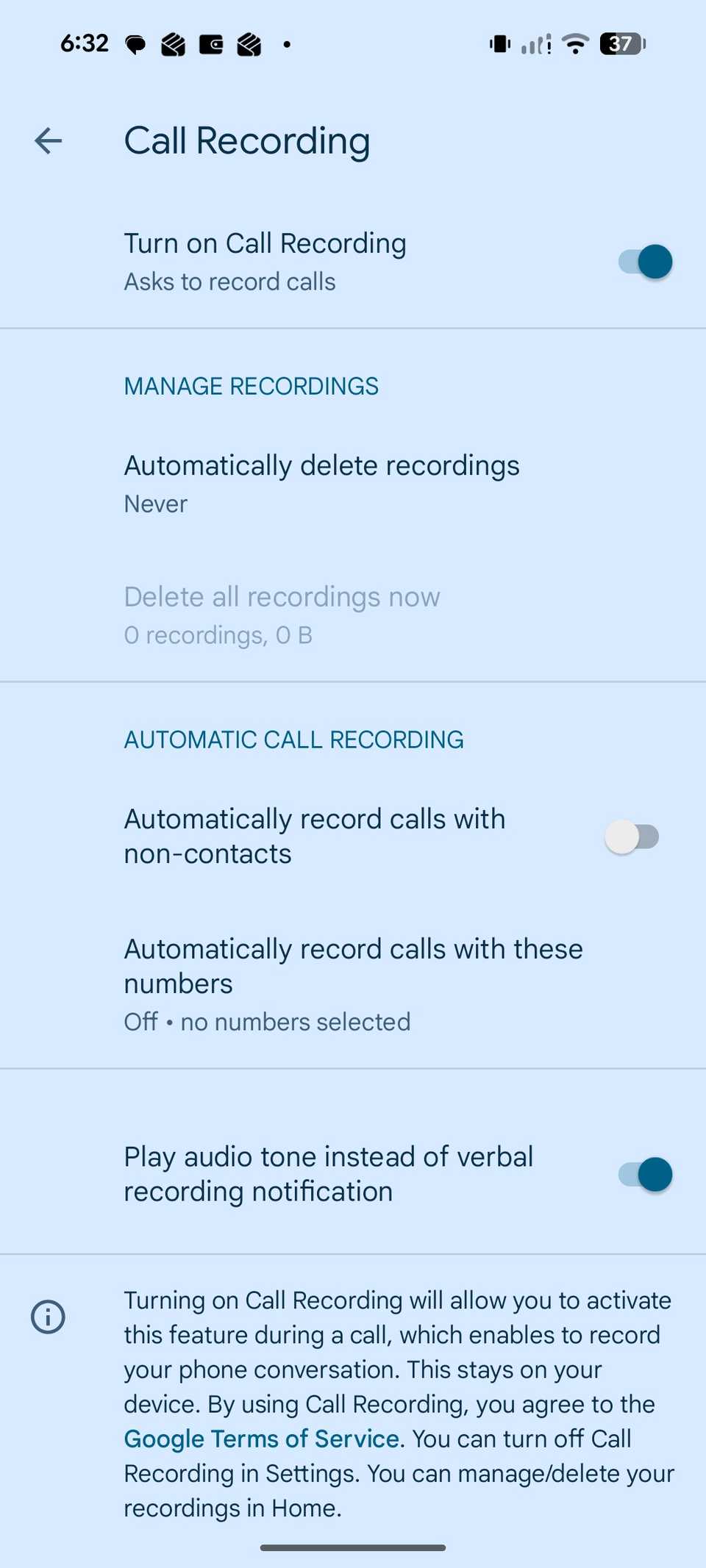Image resolution: width=706 pixels, height=1568 pixels.
Task: Tap the small notification dot in status bar
Action: tap(287, 43)
